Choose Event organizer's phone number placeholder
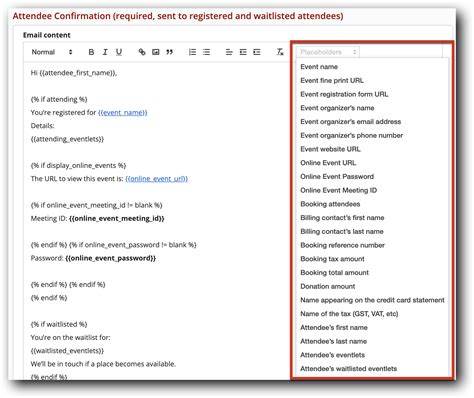Viewport: 474px width, 398px height. [352, 135]
